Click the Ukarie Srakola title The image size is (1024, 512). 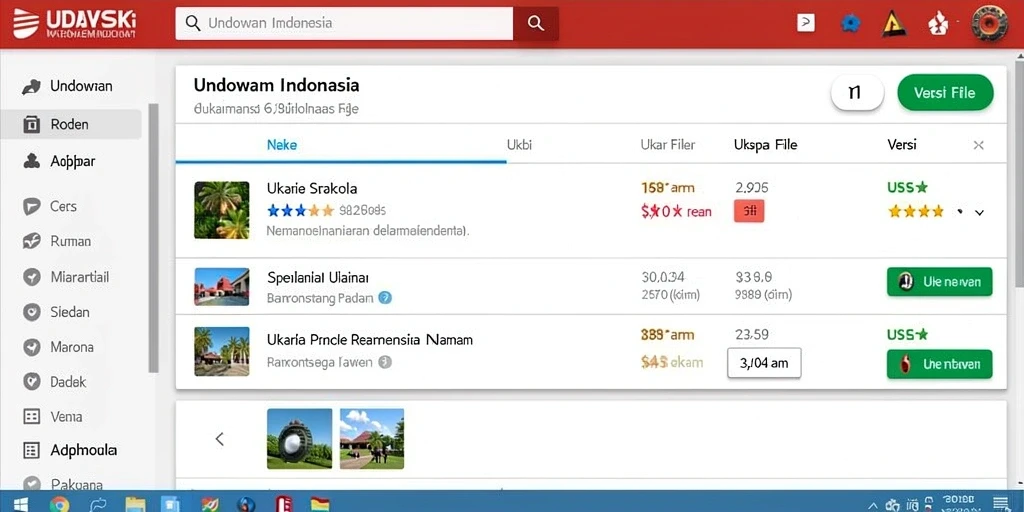(x=312, y=189)
